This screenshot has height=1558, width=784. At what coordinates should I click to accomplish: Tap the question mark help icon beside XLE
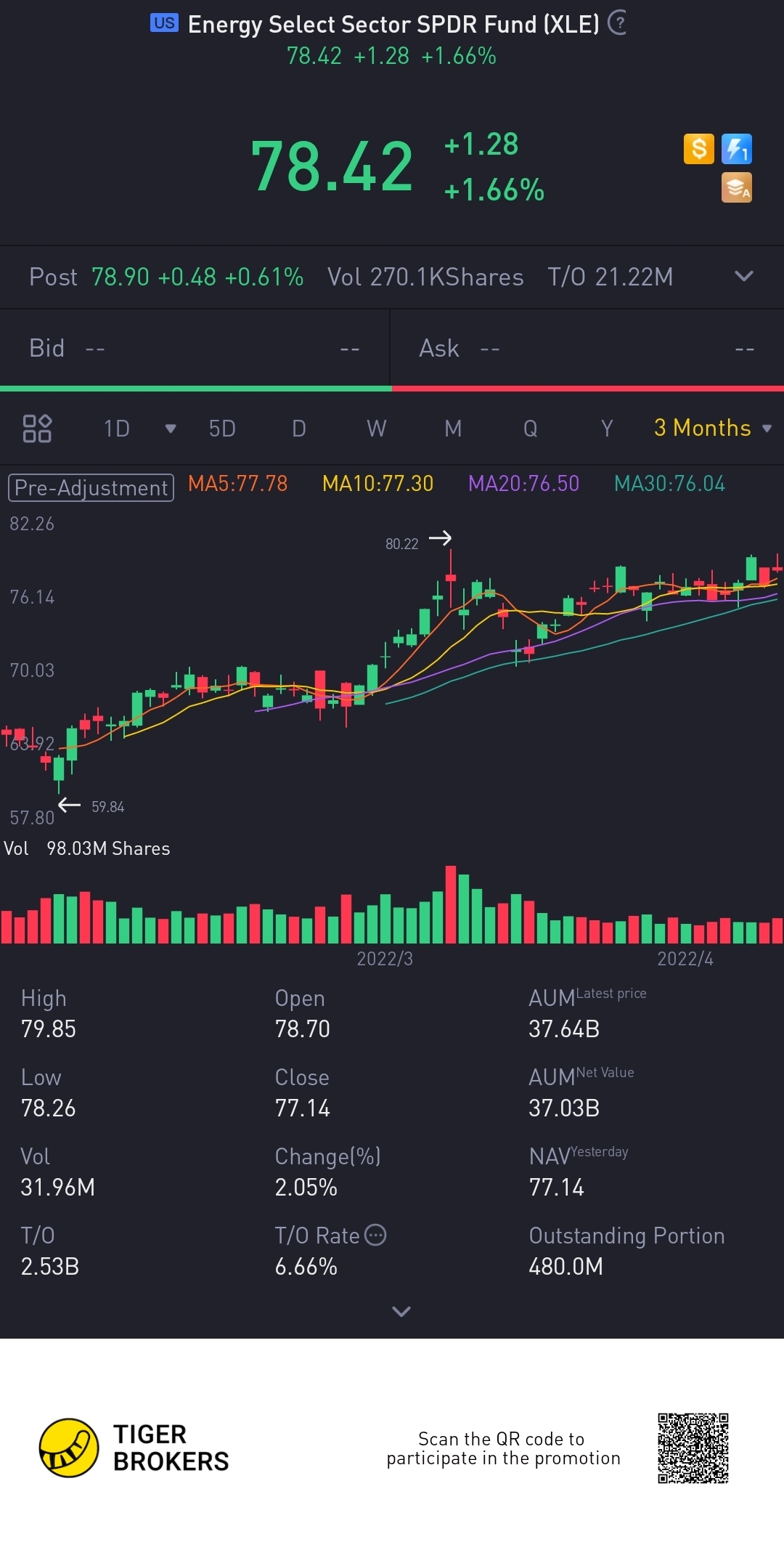pyautogui.click(x=617, y=23)
